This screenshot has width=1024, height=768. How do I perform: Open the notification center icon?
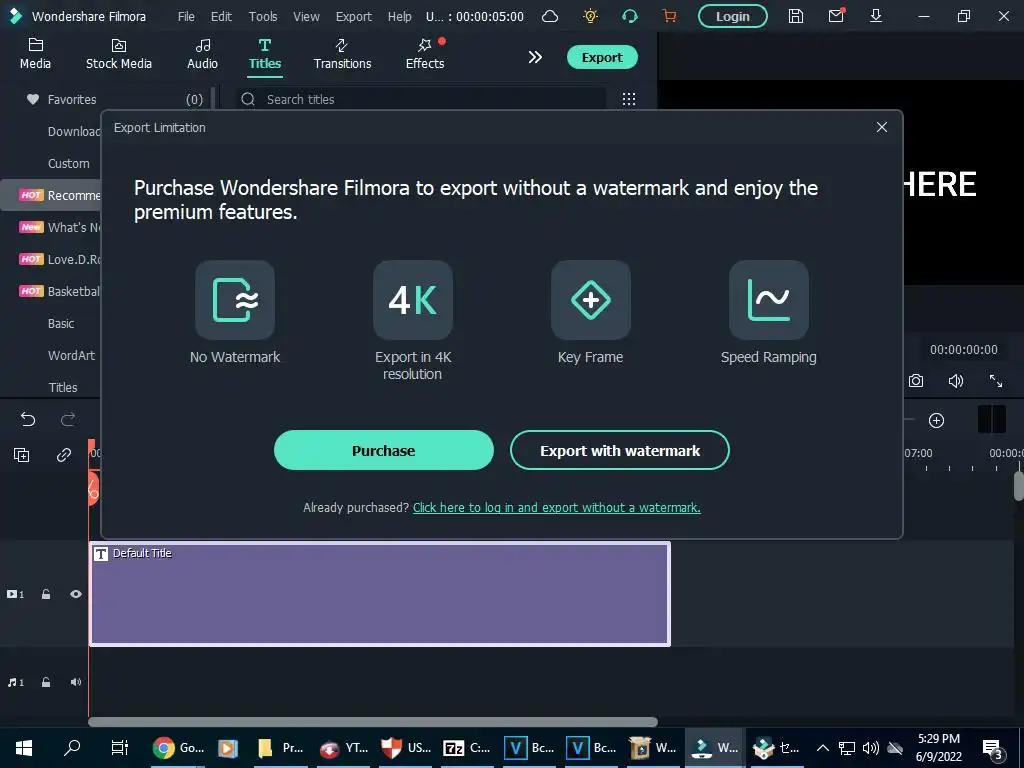click(992, 749)
